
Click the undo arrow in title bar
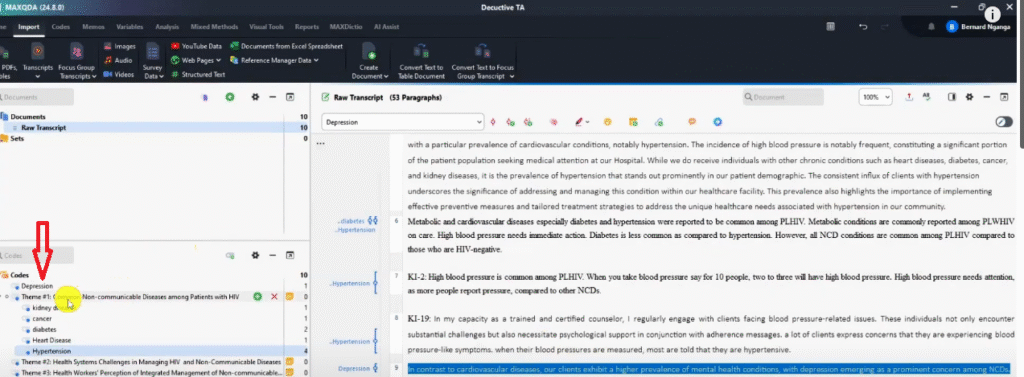[x=864, y=27]
